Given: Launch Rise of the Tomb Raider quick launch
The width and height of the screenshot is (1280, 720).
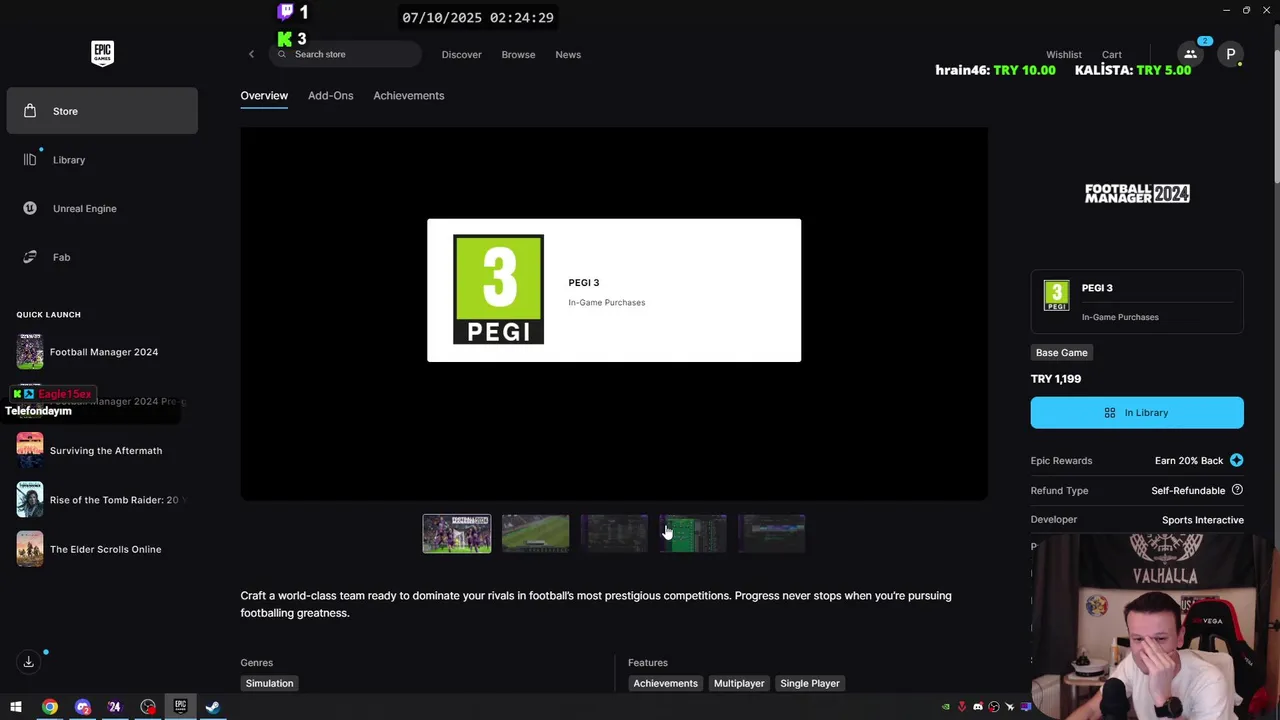Looking at the screenshot, I should (100, 500).
